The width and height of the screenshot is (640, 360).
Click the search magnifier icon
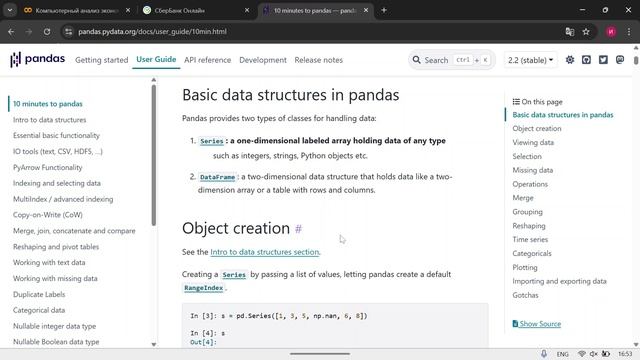(416, 60)
